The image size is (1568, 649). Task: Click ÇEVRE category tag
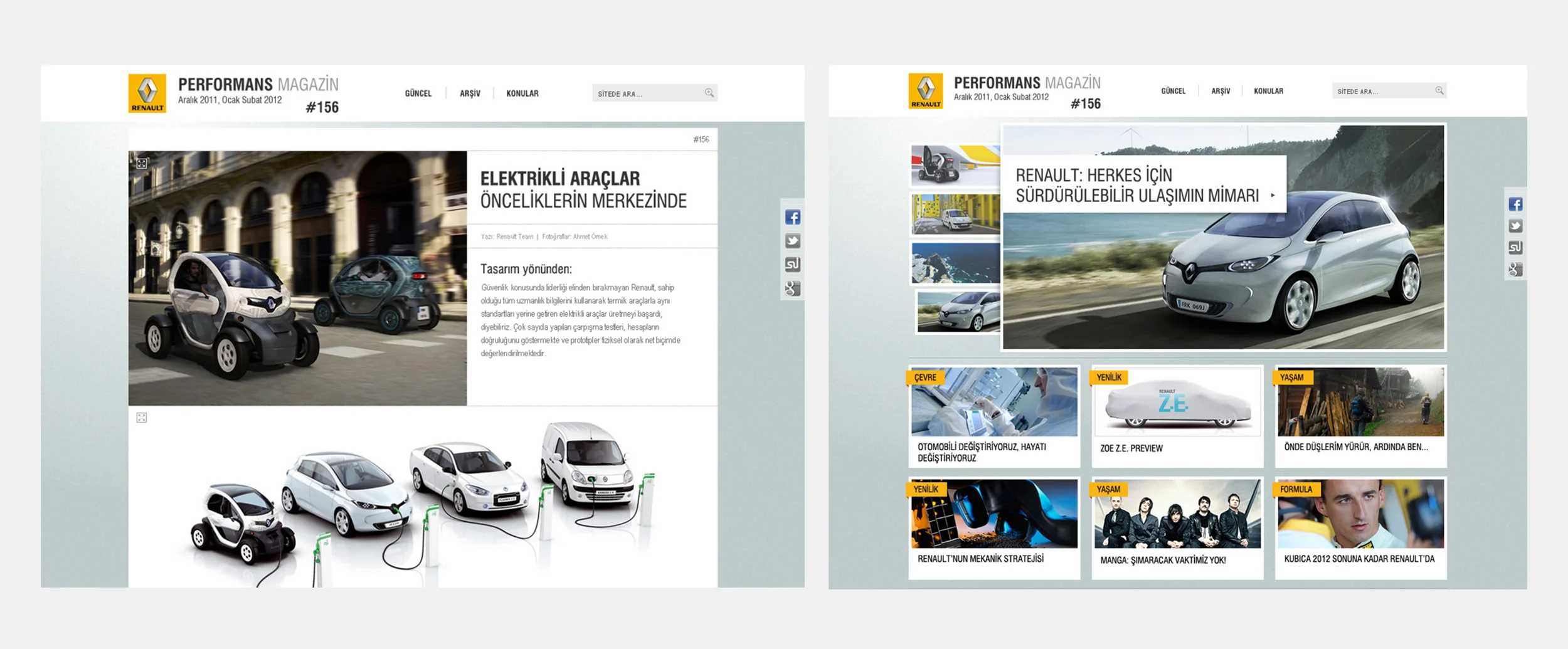tap(924, 377)
